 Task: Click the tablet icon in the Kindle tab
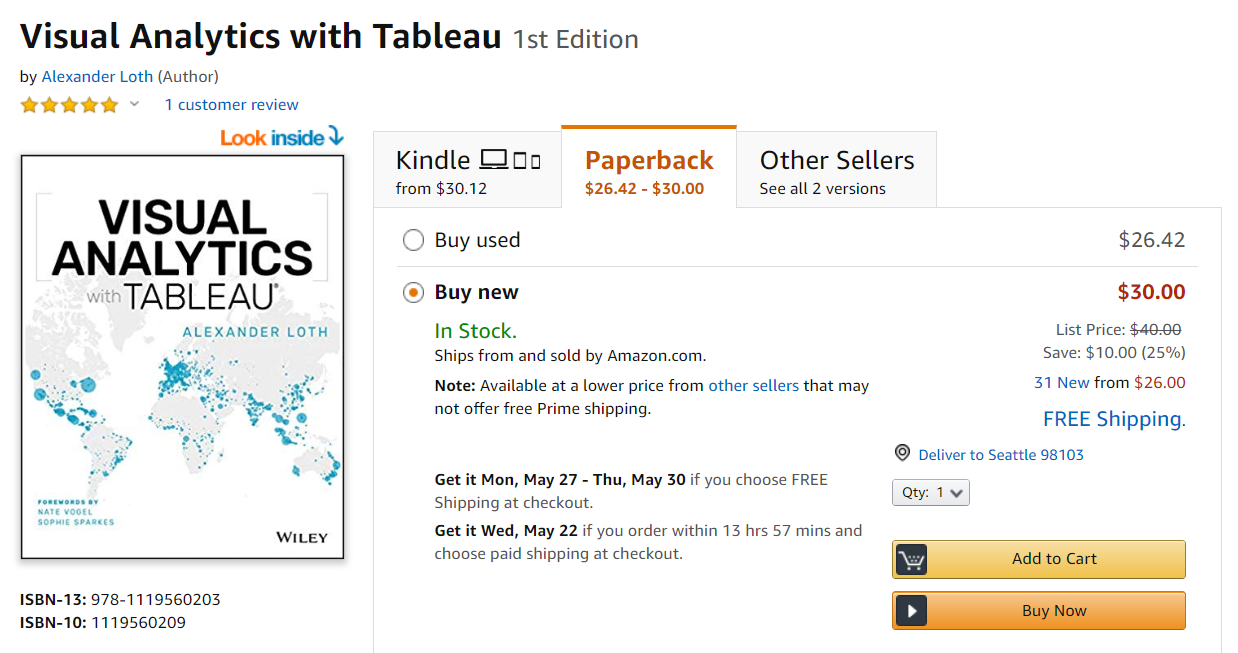(x=521, y=159)
